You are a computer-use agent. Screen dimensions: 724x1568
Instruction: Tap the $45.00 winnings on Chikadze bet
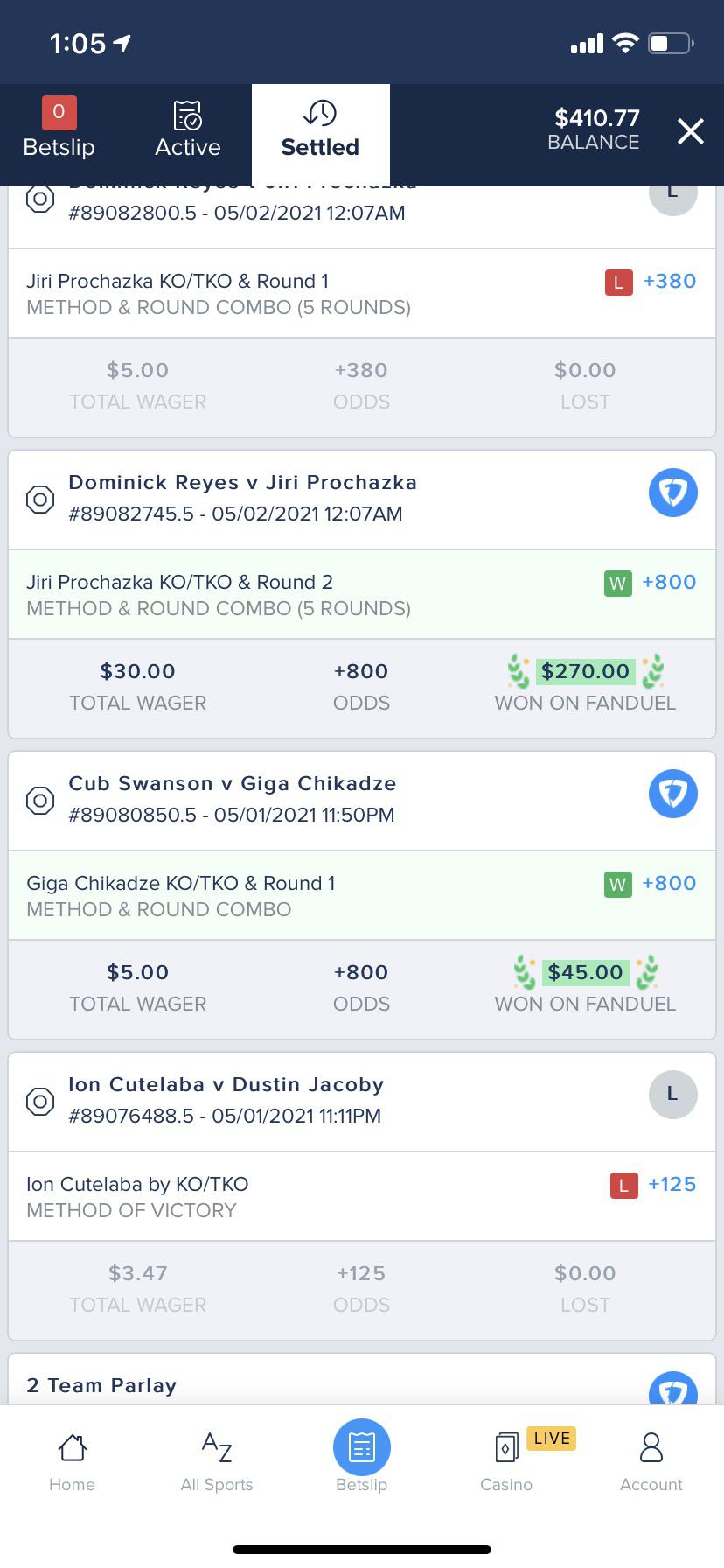pyautogui.click(x=585, y=972)
